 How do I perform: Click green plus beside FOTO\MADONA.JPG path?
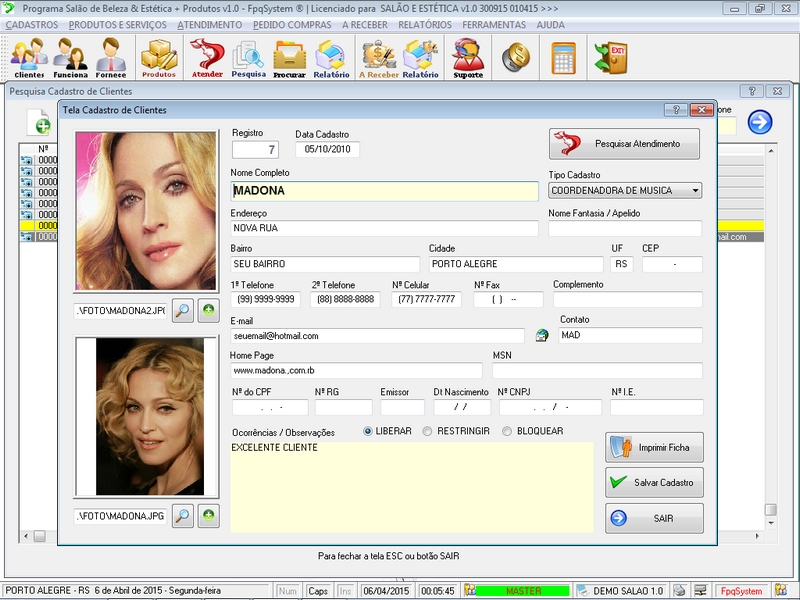(x=209, y=516)
